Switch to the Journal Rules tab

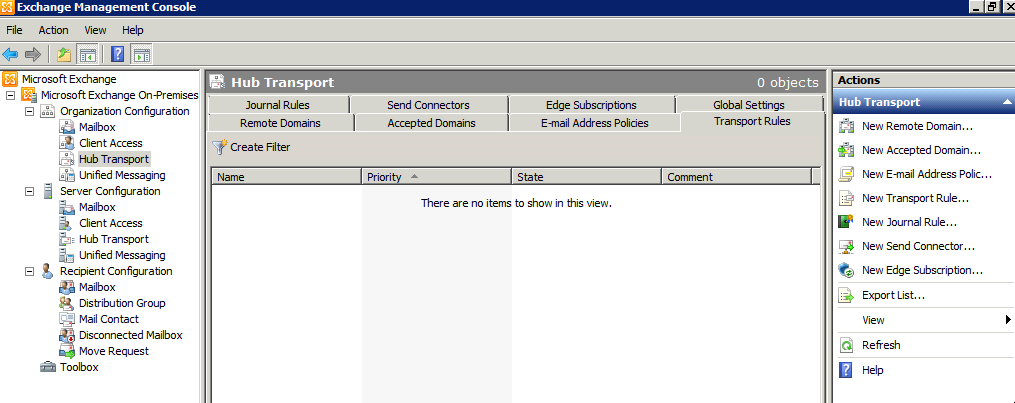coord(278,105)
